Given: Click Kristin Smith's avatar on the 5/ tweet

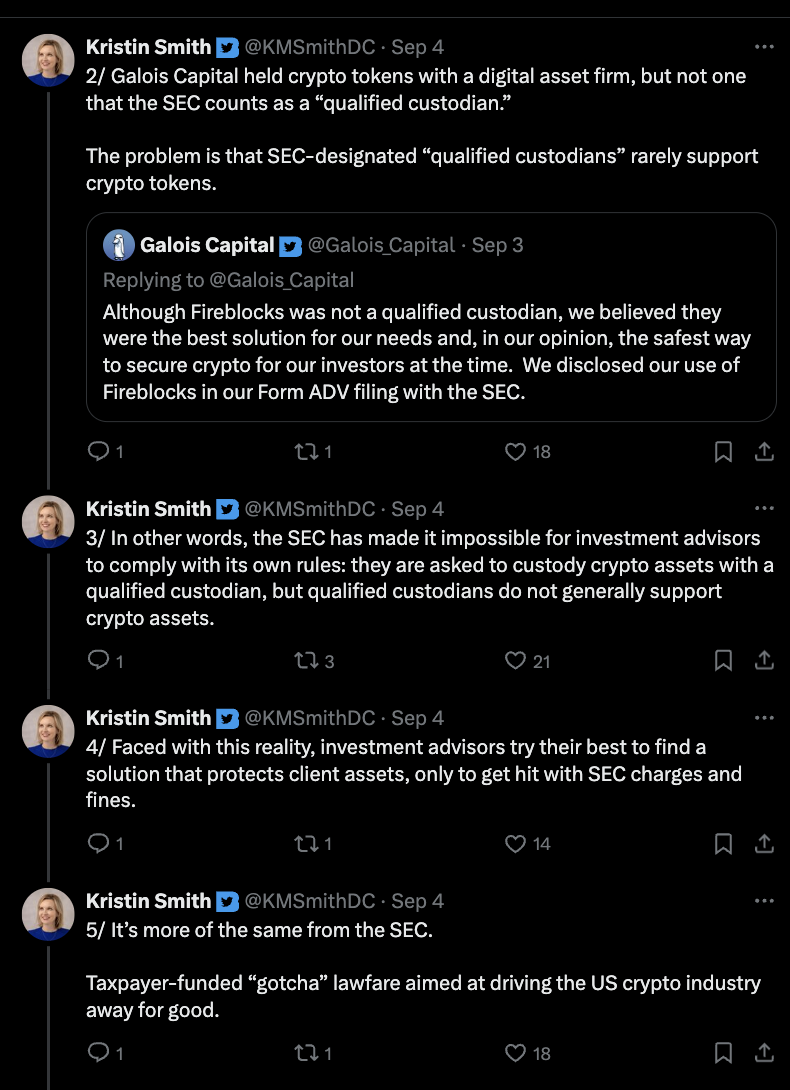Looking at the screenshot, I should (x=48, y=914).
